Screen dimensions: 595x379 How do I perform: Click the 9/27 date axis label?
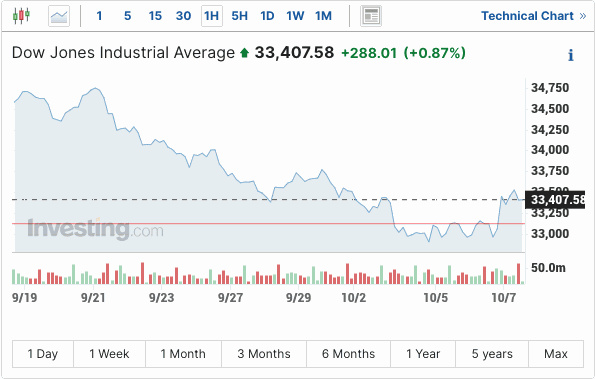point(230,297)
